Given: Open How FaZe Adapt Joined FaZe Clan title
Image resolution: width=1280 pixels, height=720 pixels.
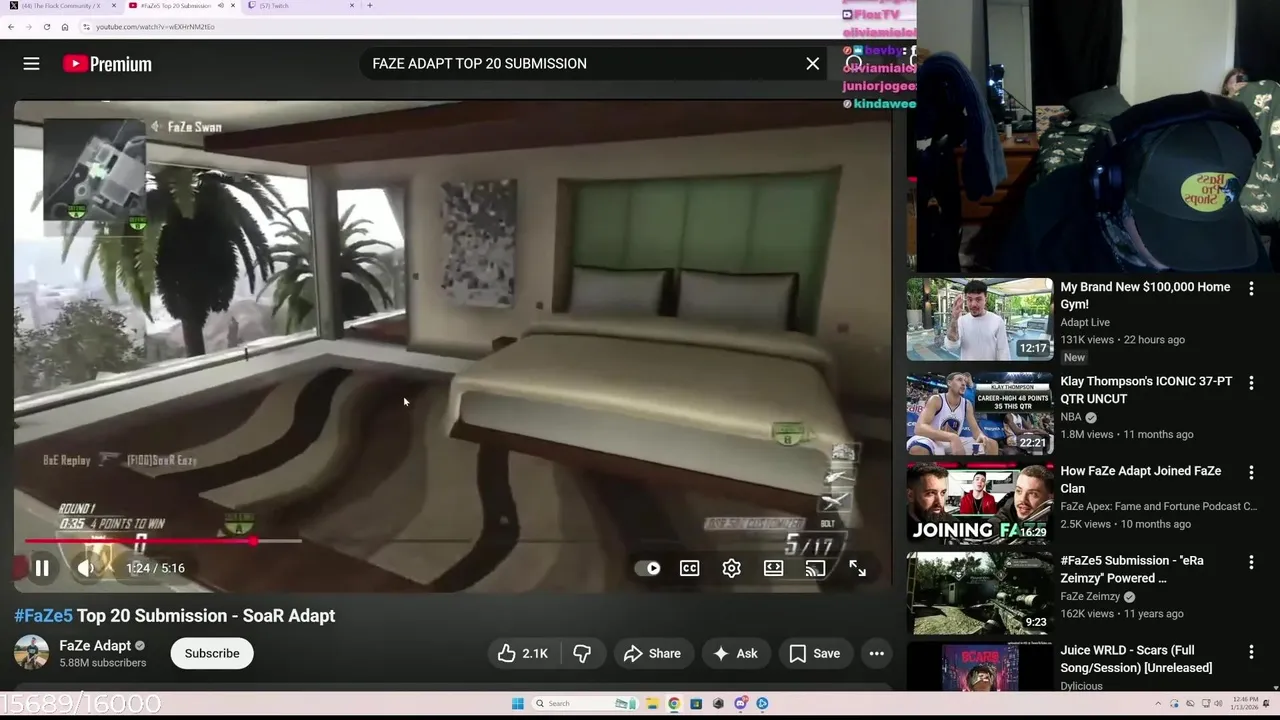Looking at the screenshot, I should coord(1141,480).
